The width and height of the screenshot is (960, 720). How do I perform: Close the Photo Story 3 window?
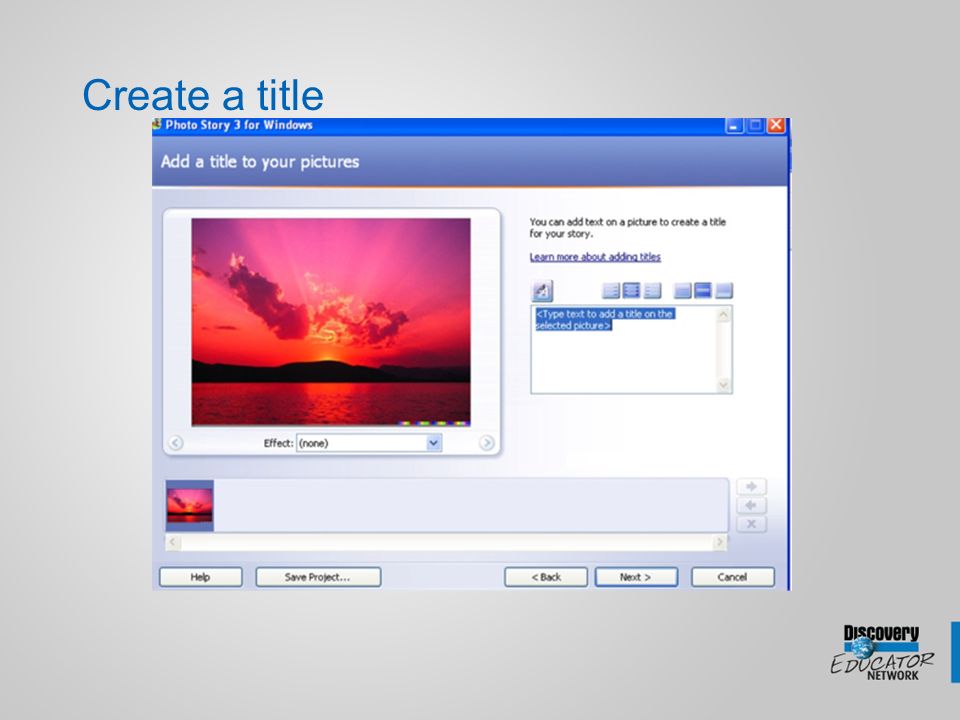(776, 126)
